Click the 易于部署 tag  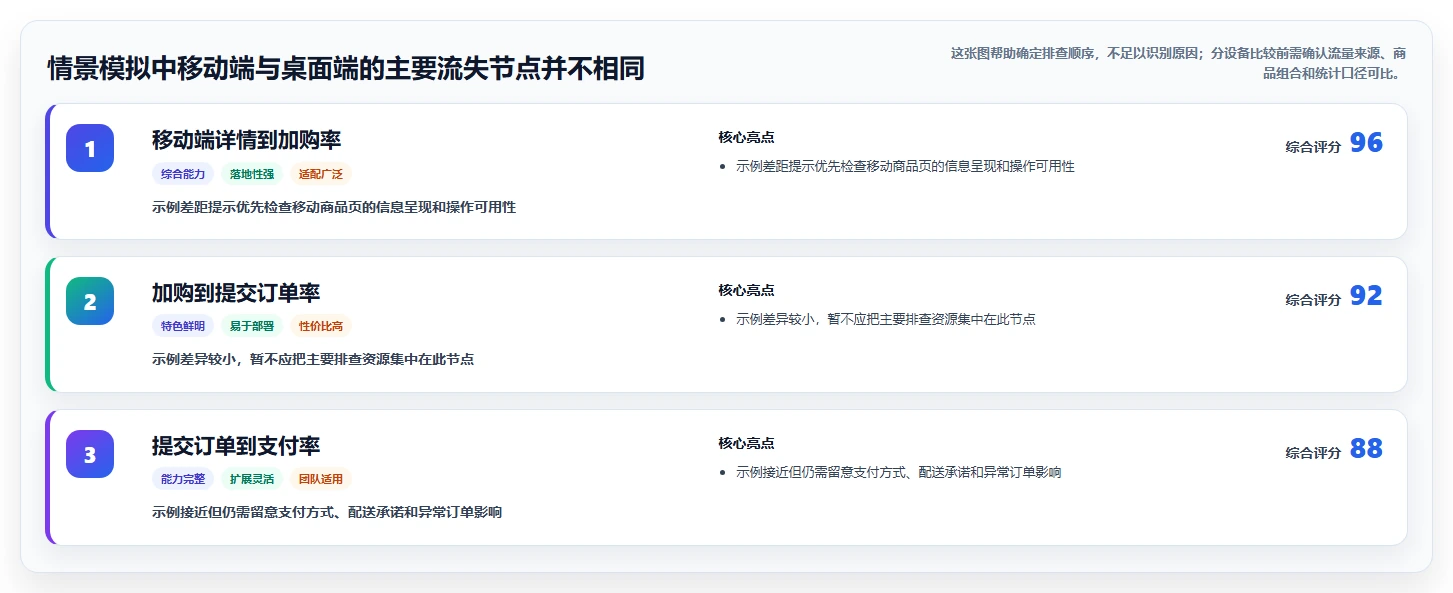(x=252, y=326)
